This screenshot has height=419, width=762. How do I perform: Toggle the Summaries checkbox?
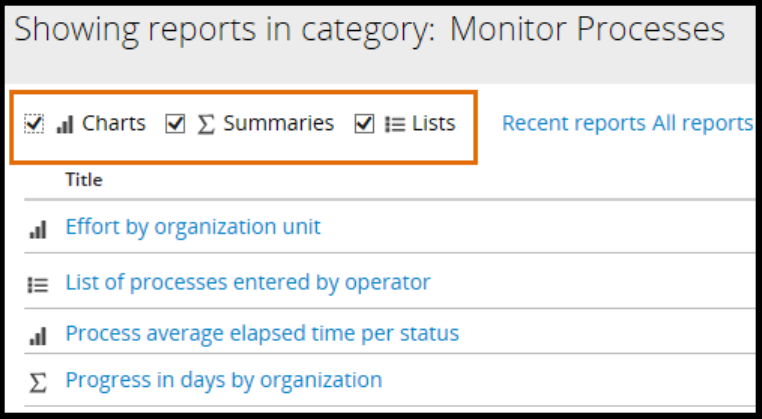pos(176,124)
